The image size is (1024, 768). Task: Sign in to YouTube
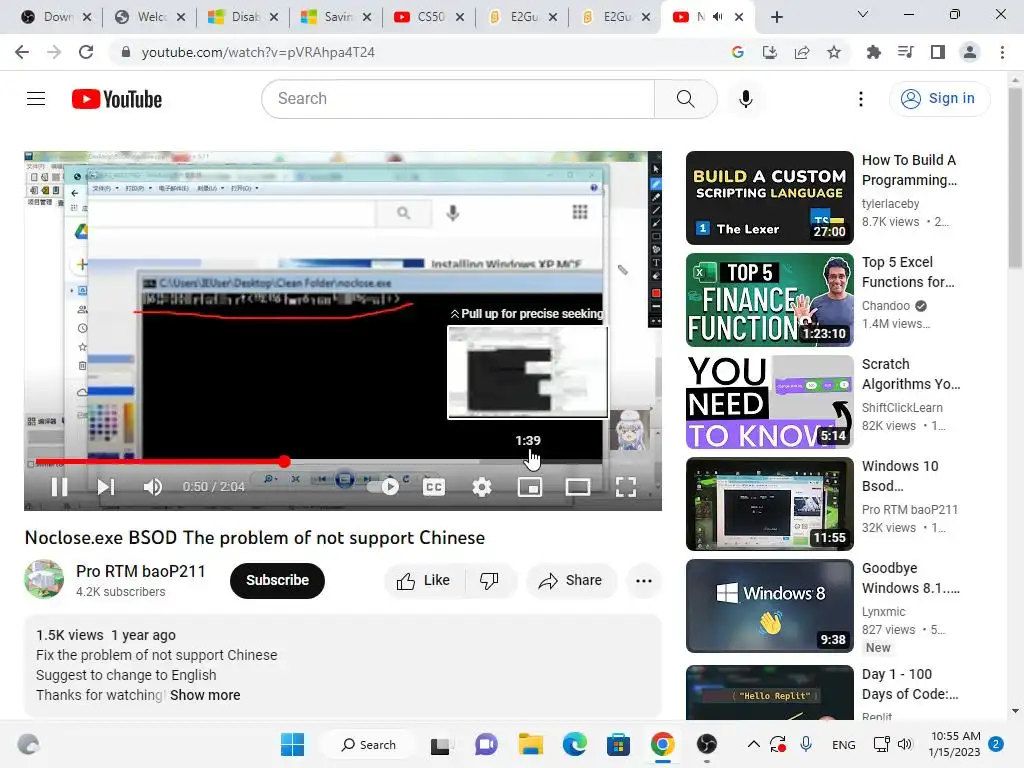pyautogui.click(x=939, y=99)
